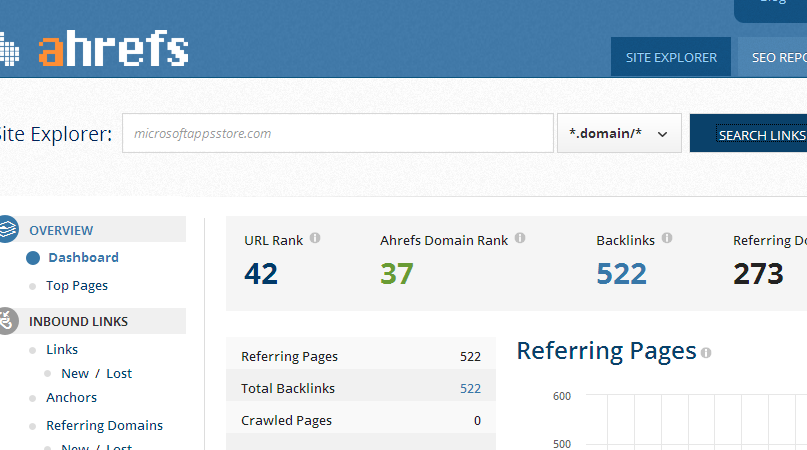Open New links under Links
This screenshot has width=807, height=450.
click(x=75, y=374)
